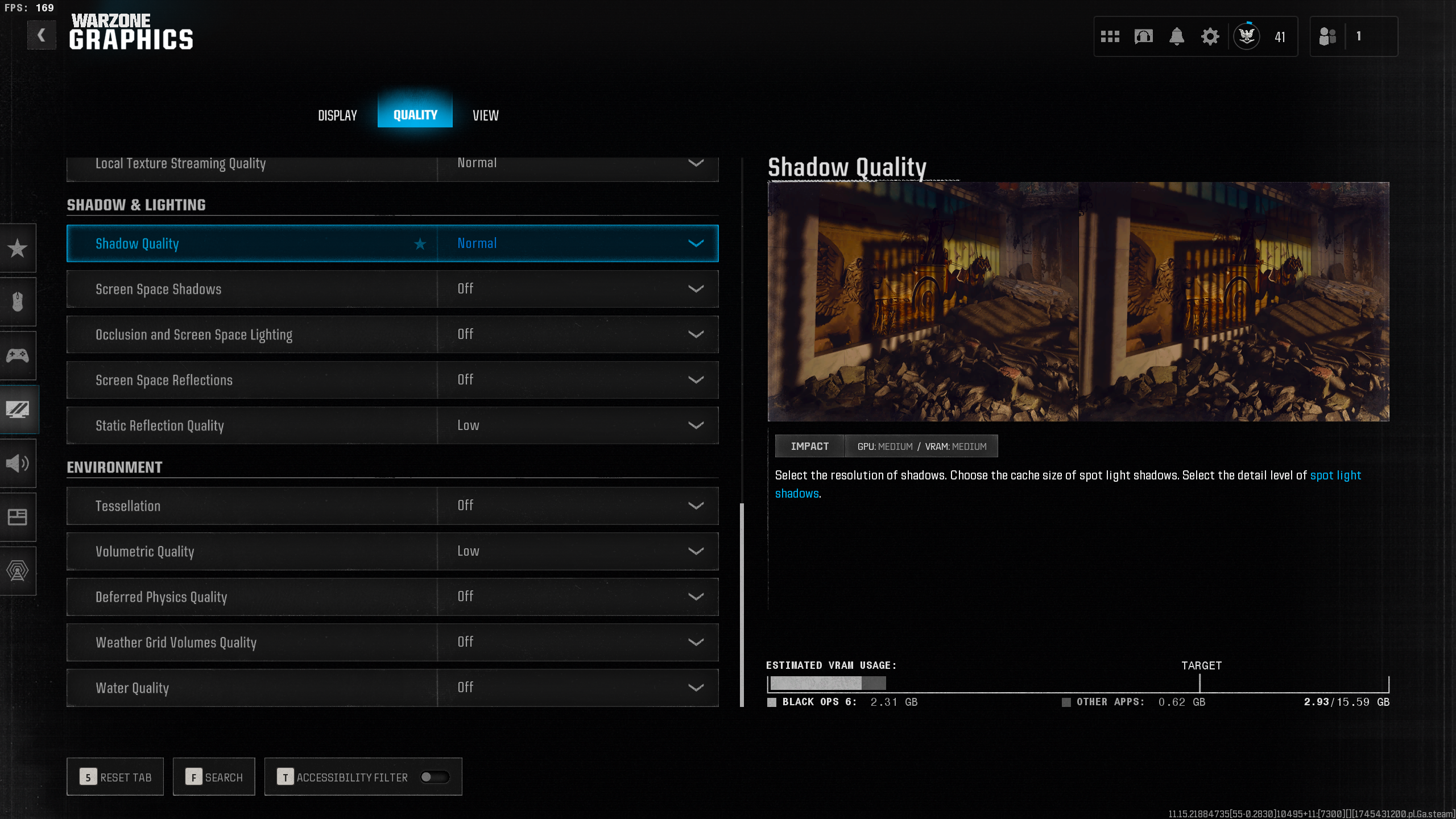The image size is (1456, 819).
Task: Open the grid menu icon in header
Action: point(1110,37)
